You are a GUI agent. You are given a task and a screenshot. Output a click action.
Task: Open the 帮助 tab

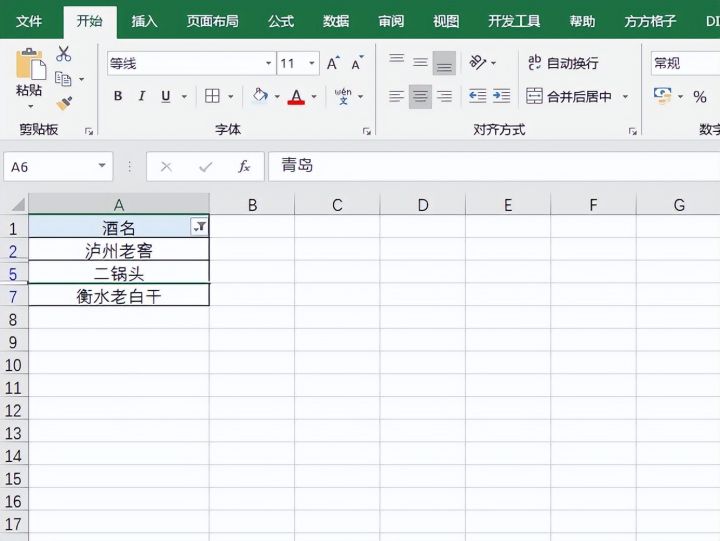[x=582, y=21]
